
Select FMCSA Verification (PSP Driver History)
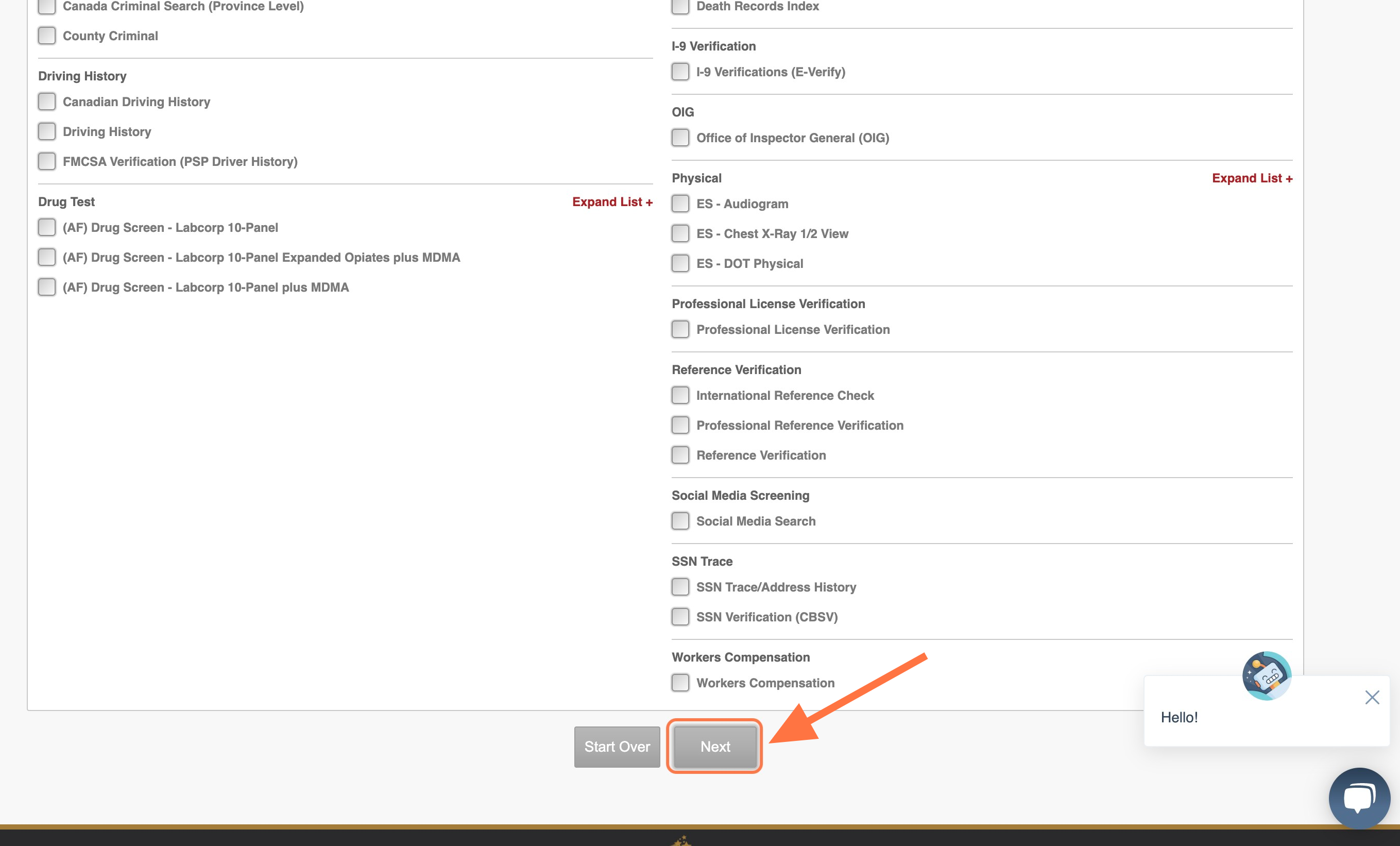[x=46, y=161]
